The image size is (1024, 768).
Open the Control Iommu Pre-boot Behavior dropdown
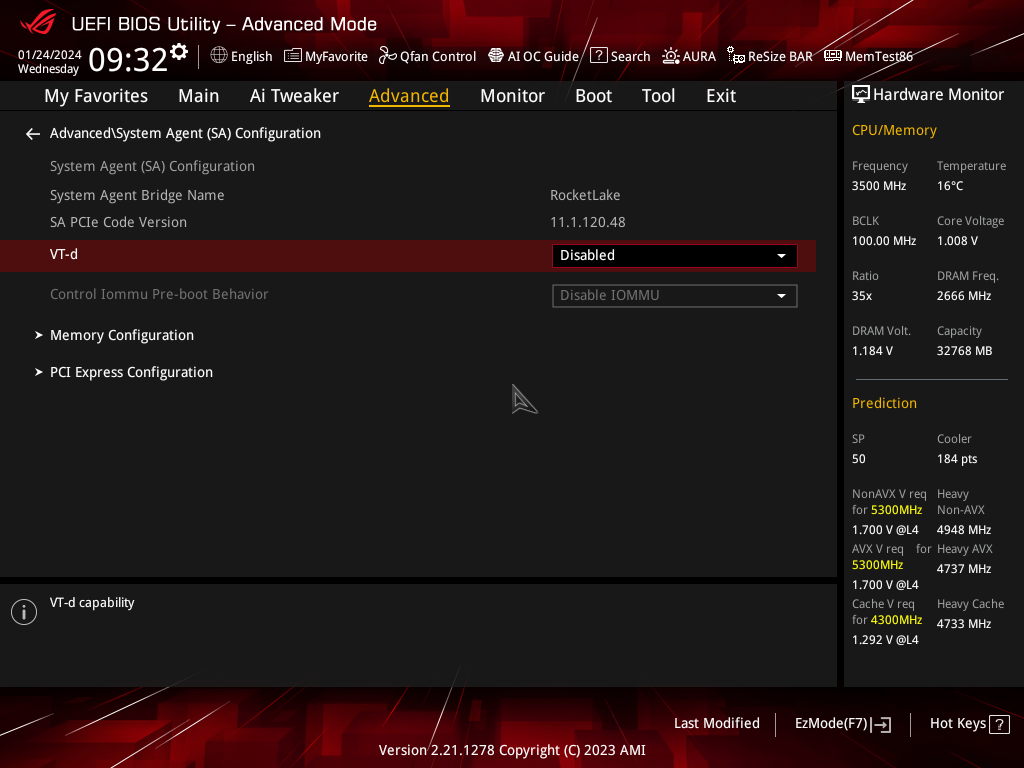[674, 296]
